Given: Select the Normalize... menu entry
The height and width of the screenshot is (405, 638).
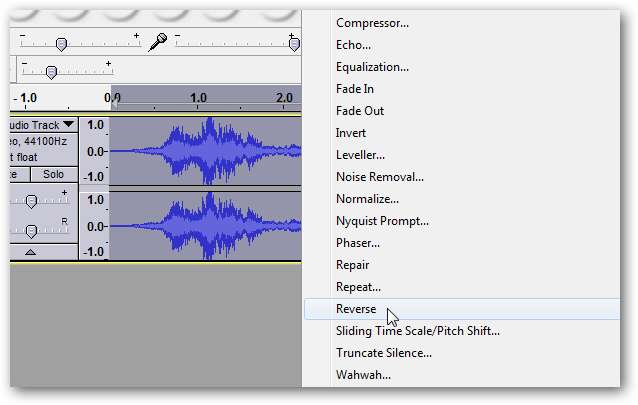Looking at the screenshot, I should [x=370, y=199].
